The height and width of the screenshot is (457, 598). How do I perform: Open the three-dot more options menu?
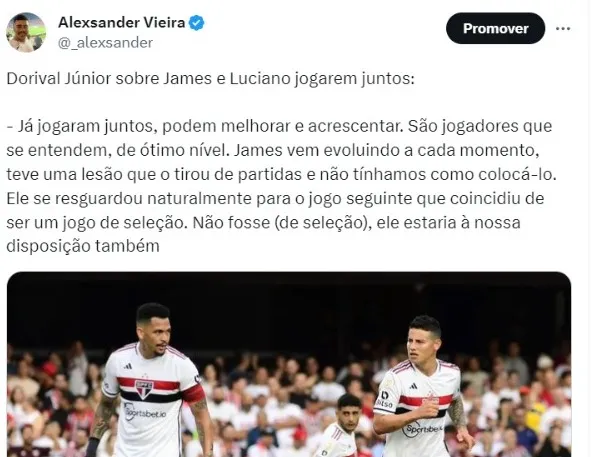pyautogui.click(x=563, y=29)
